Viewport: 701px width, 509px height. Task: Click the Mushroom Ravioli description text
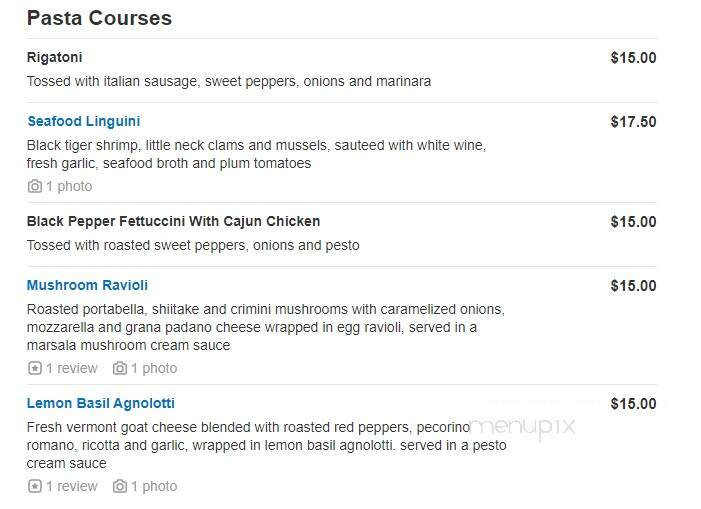pos(266,327)
